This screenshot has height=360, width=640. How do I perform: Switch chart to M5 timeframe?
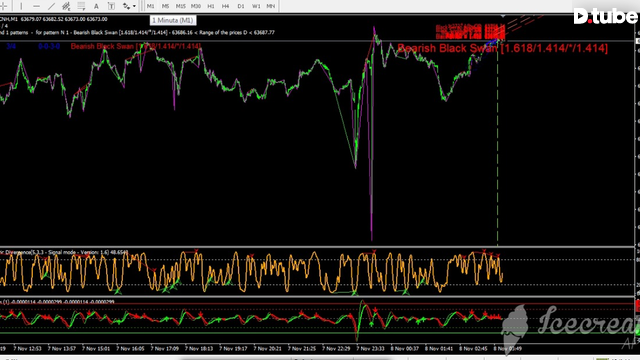[165, 6]
